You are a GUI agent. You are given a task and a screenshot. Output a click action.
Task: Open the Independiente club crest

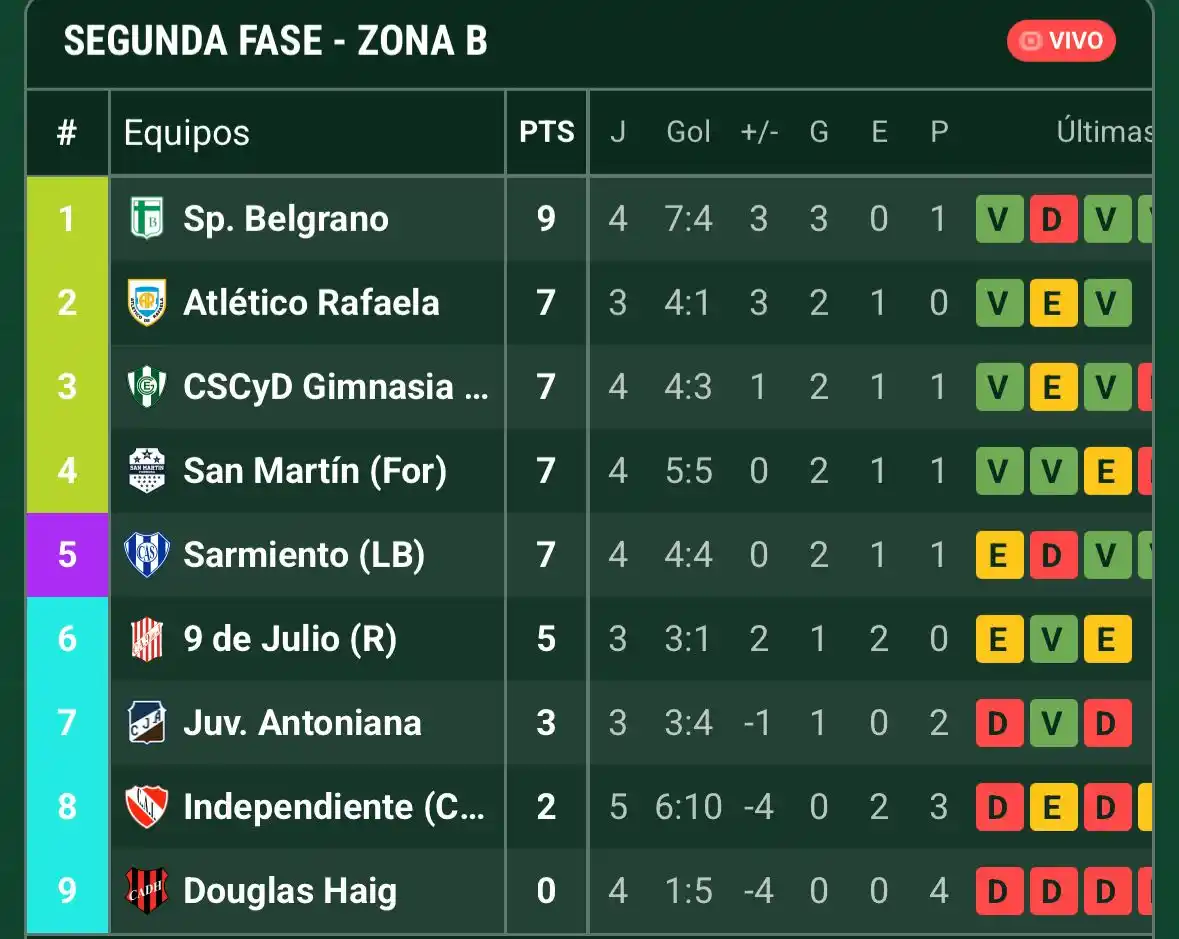click(x=146, y=807)
